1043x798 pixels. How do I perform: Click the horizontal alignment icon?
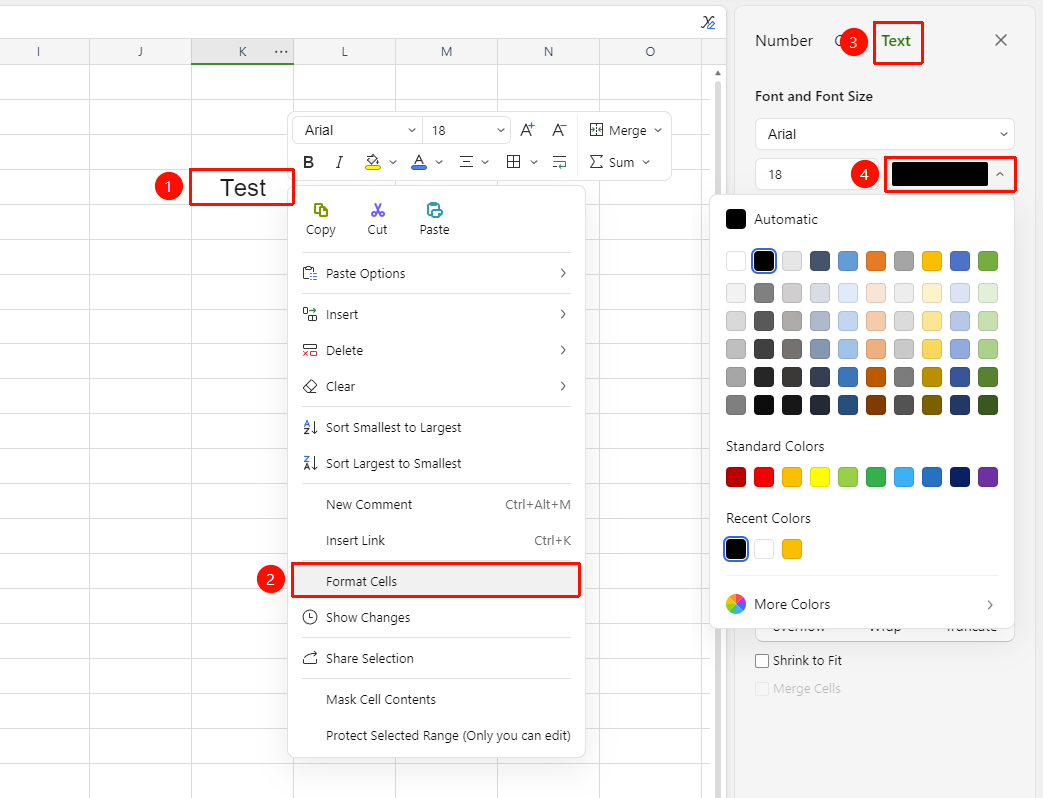[466, 162]
